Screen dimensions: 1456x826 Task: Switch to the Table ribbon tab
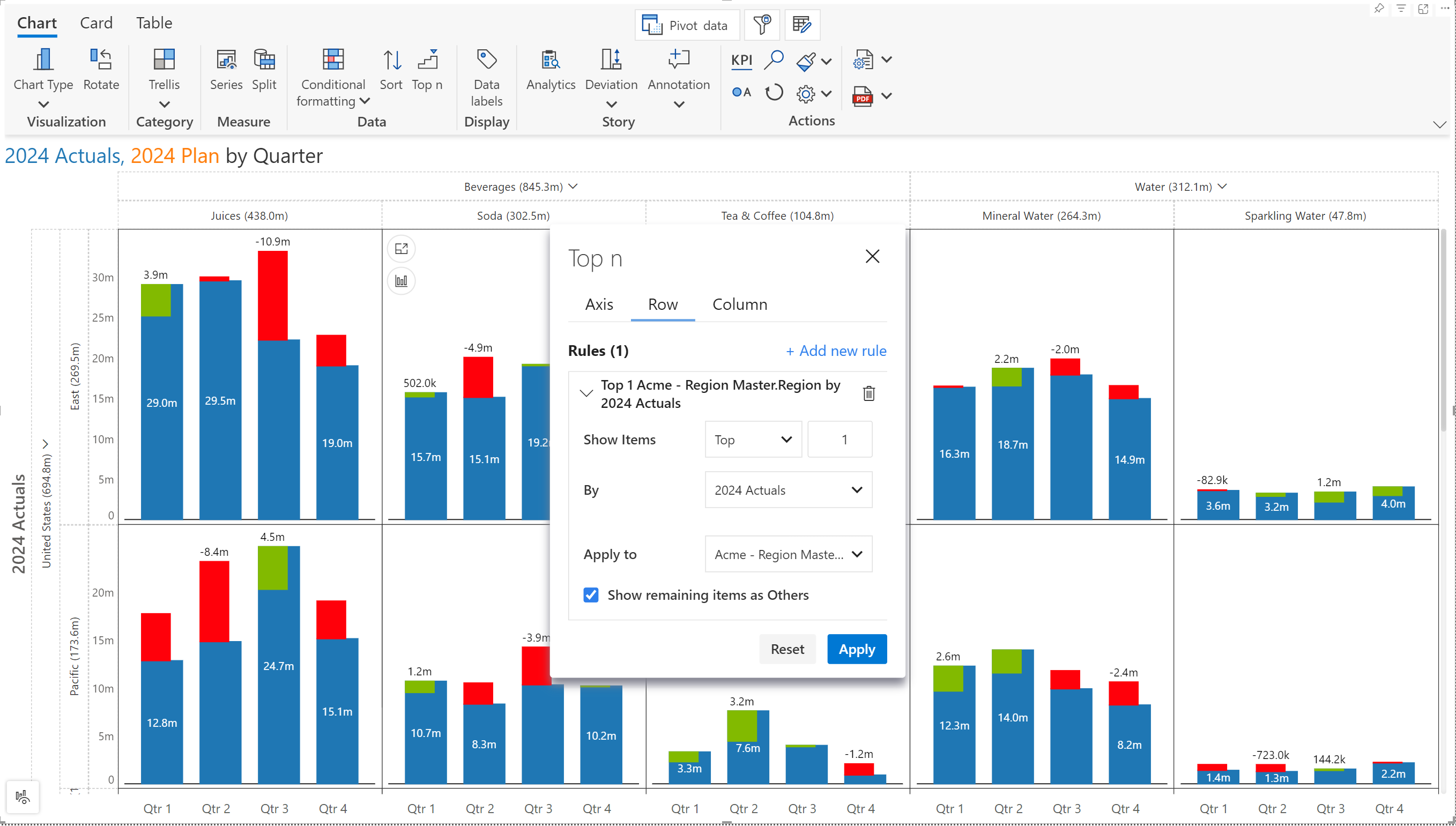click(154, 23)
